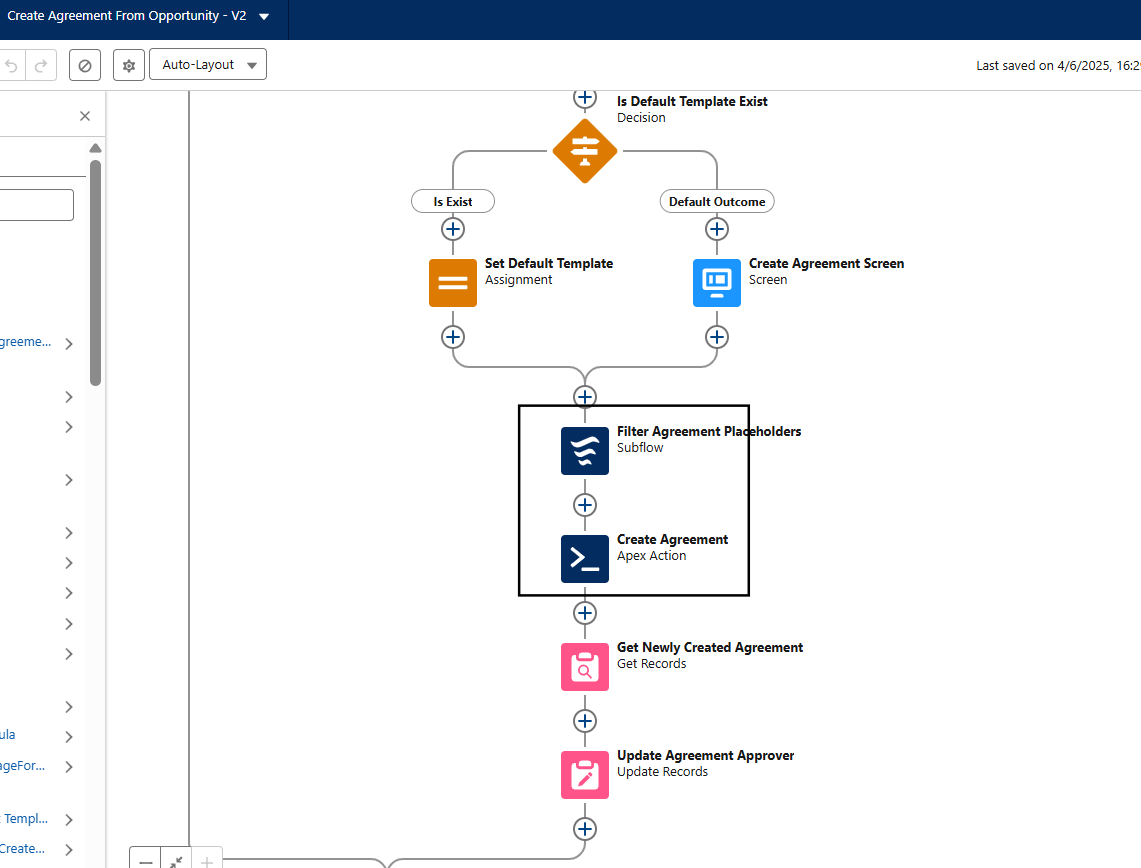
Task: Add element above Filter Agreement Placeholders subflow
Action: (x=584, y=397)
